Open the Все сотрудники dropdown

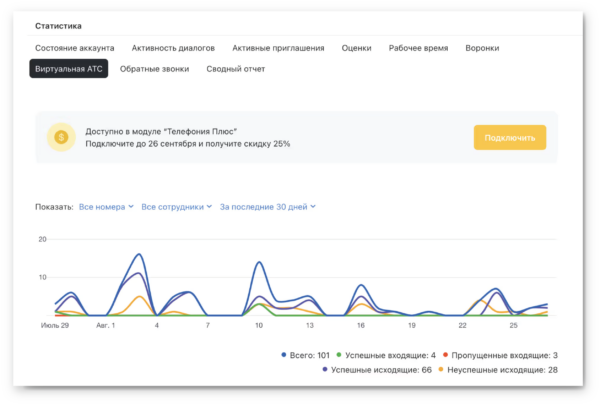176,207
